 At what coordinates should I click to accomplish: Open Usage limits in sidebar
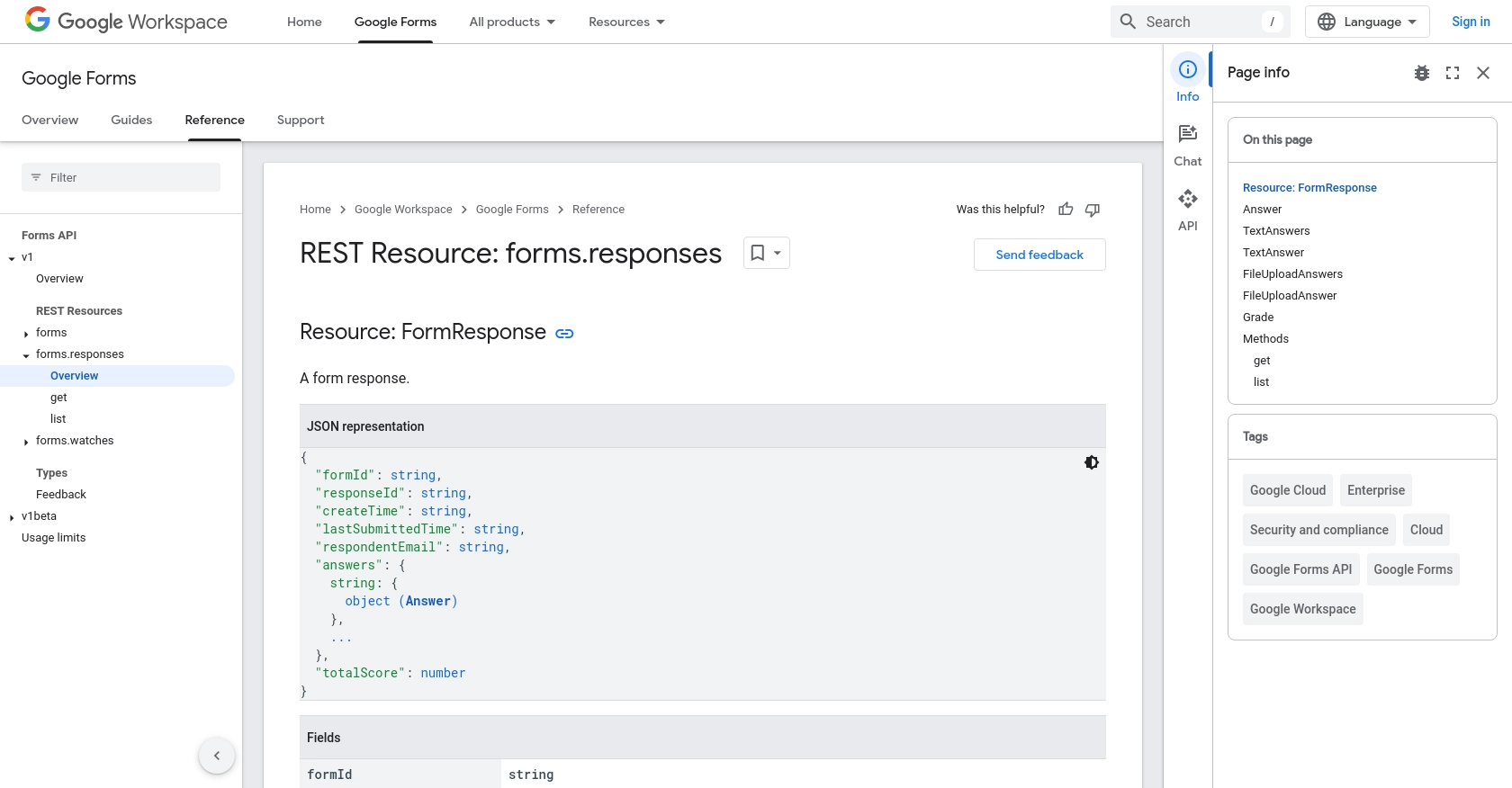tap(54, 538)
